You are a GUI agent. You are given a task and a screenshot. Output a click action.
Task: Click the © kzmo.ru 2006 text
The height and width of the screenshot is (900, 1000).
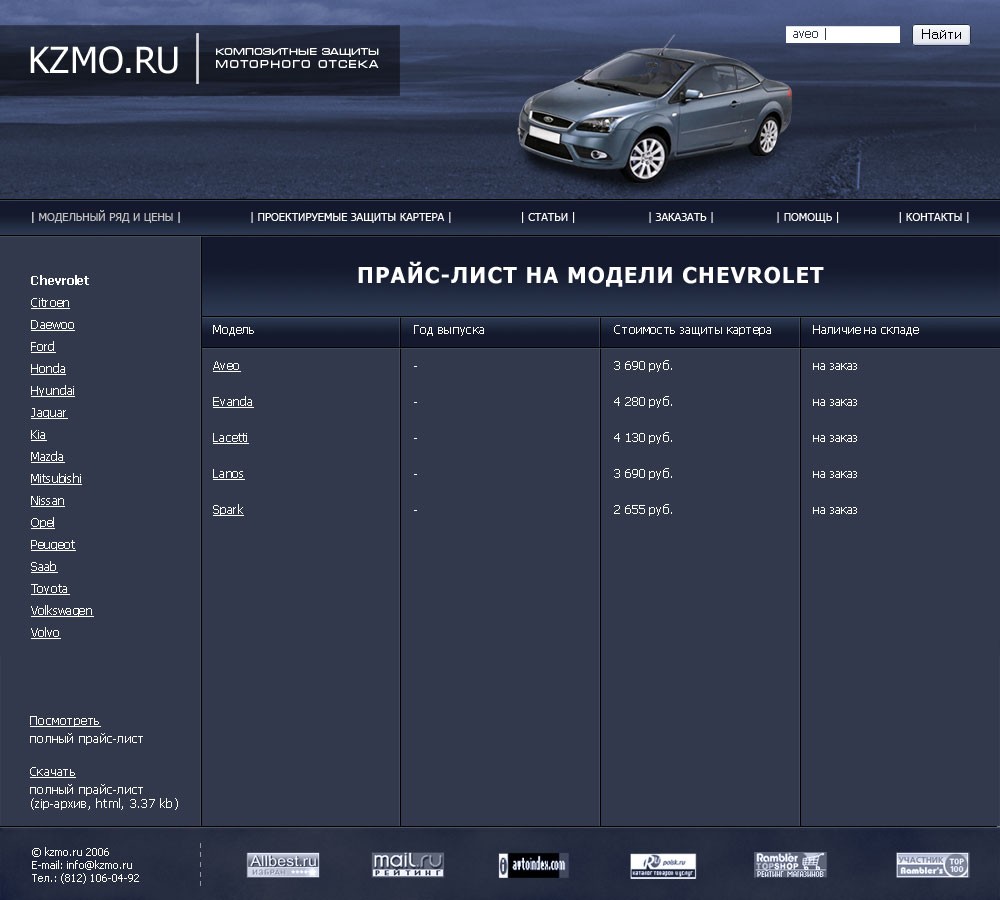point(70,852)
